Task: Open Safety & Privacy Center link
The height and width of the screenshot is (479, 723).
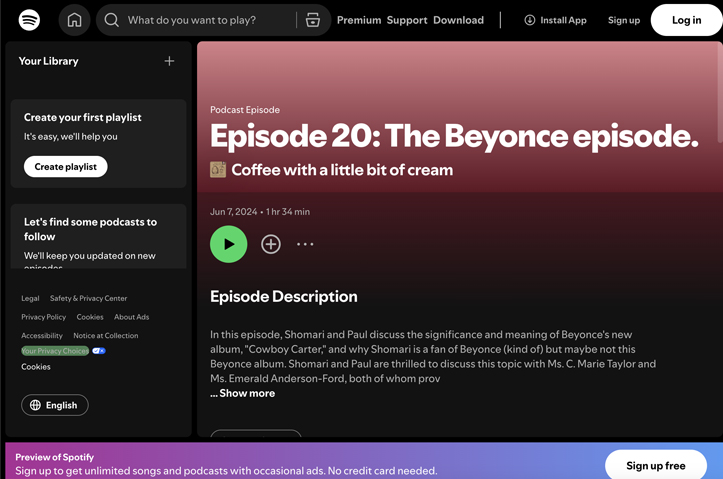Action: pos(89,298)
